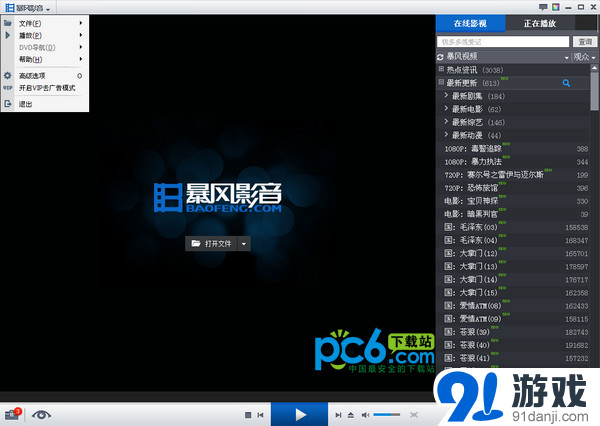Select the 1080P: 毒誓追踪 entry
The width and height of the screenshot is (600, 426).
click(513, 149)
